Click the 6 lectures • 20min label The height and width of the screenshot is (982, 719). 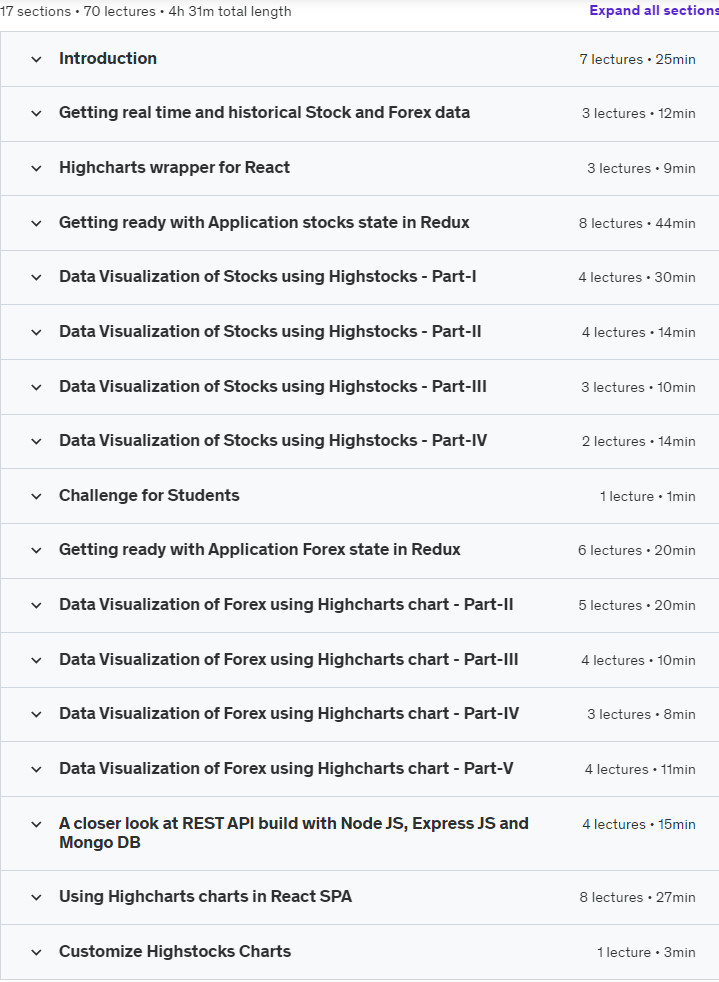pyautogui.click(x=637, y=550)
